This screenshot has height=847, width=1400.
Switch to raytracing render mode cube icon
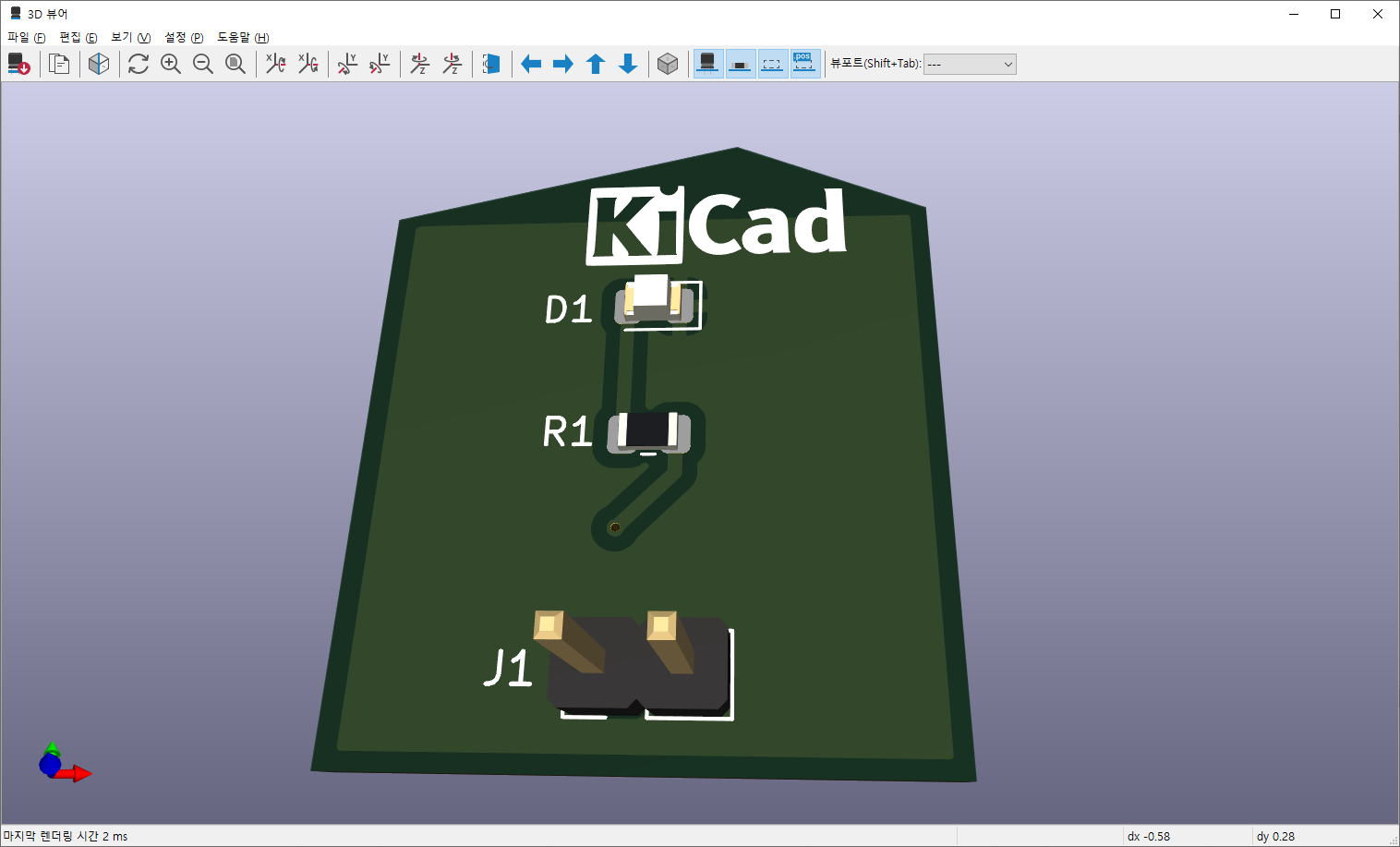point(99,64)
